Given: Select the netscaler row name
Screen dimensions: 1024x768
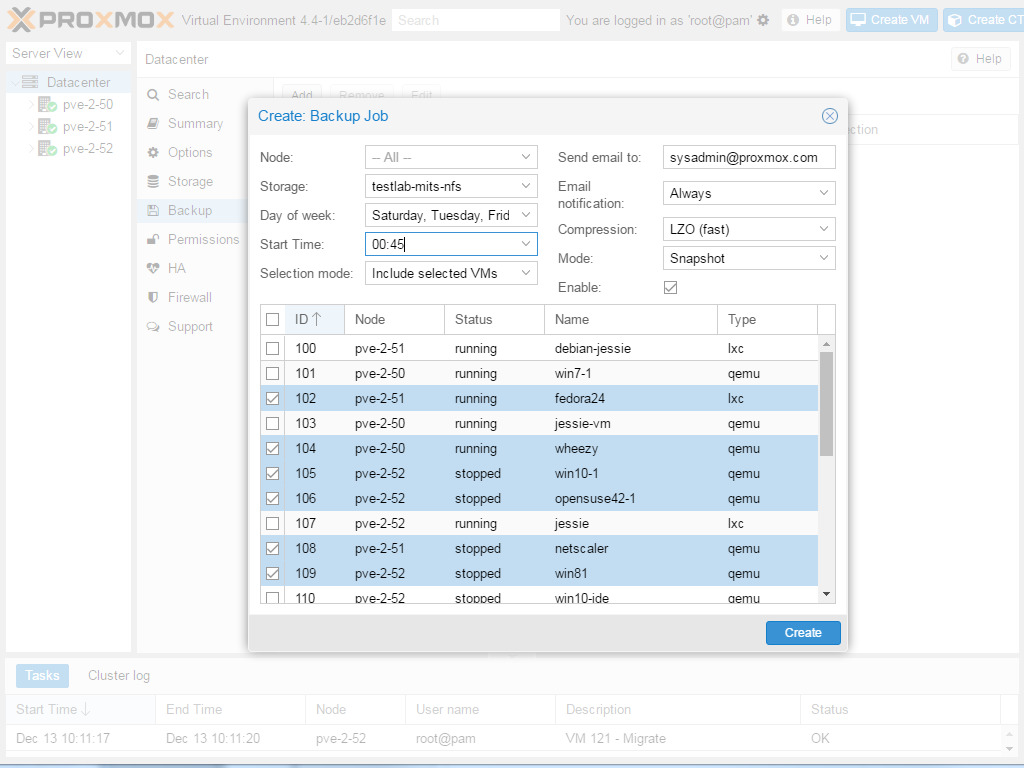Looking at the screenshot, I should click(581, 549).
